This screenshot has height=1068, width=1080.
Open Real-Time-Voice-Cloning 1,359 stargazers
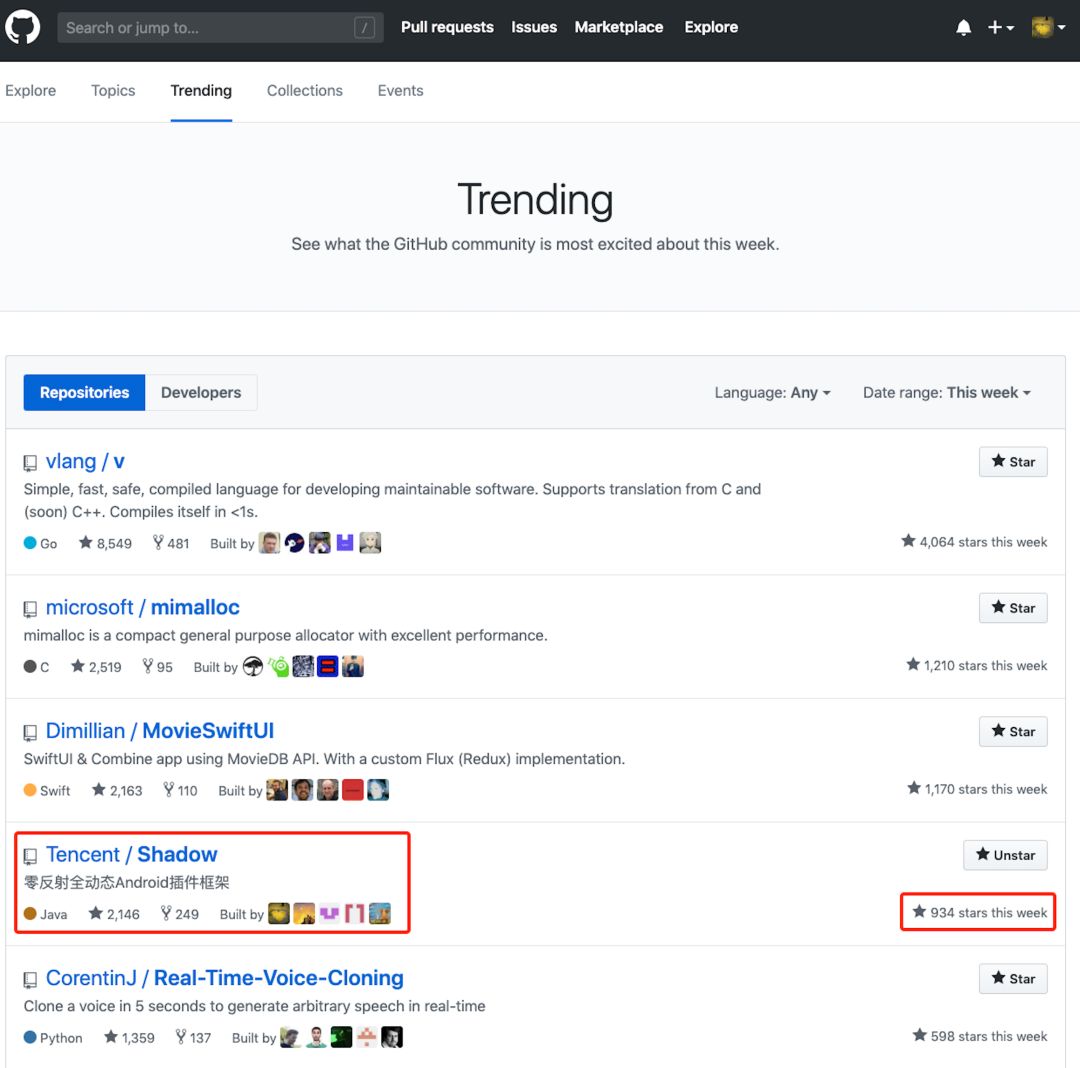(129, 1038)
